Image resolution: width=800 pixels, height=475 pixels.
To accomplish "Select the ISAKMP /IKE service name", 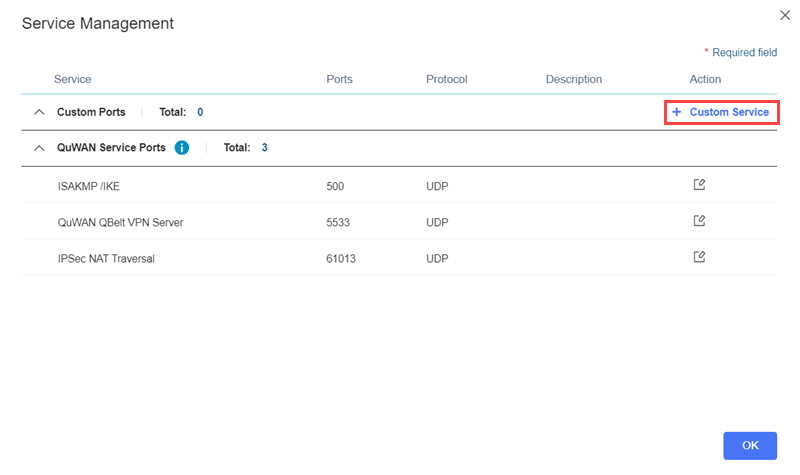I will pos(90,186).
